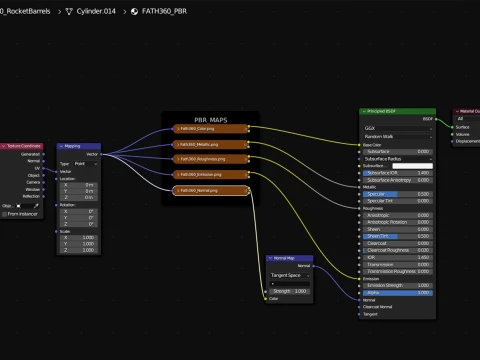Viewport: 480px width, 360px height.
Task: Open the Mapping Type Point dropdown
Action: (x=85, y=164)
